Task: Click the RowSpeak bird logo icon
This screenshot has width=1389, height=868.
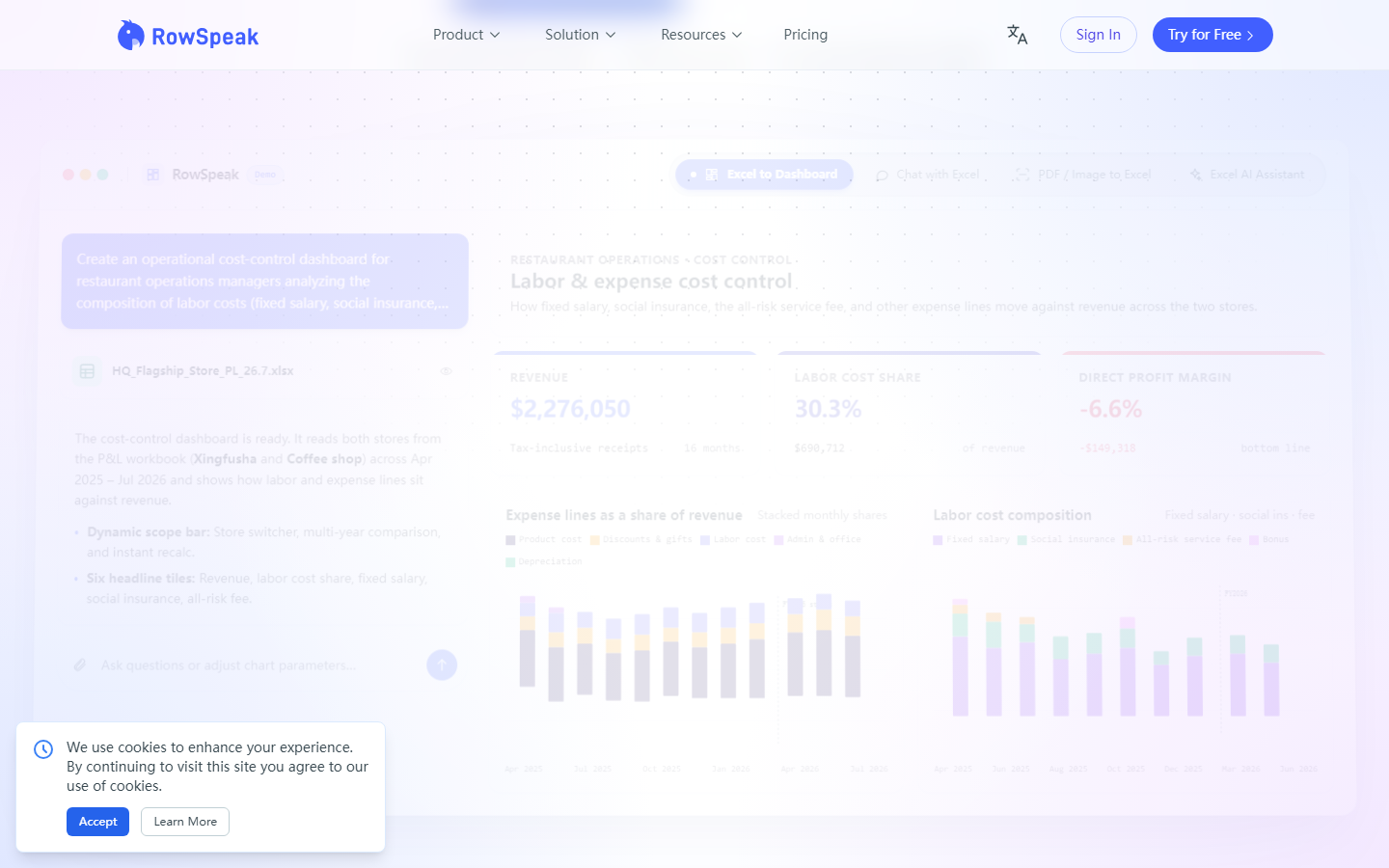Action: coord(130,36)
